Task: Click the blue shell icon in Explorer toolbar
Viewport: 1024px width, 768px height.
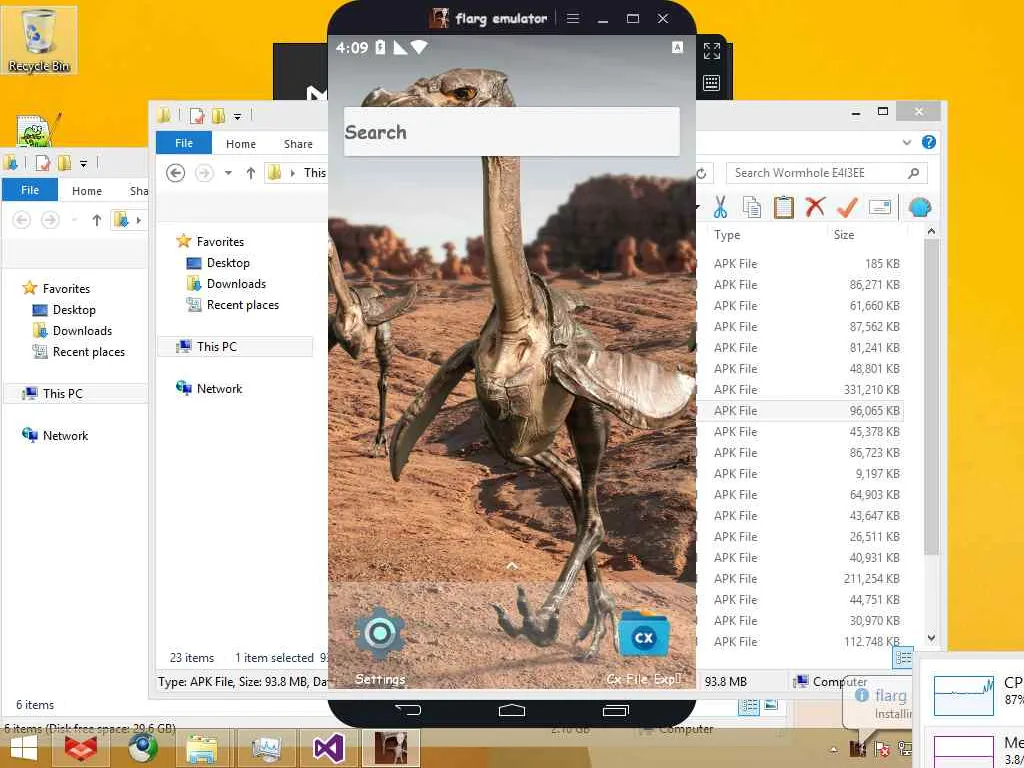Action: 920,208
